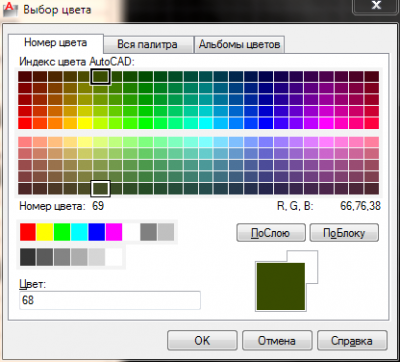
Task: Pick the red standard color swatch
Action: point(28,232)
